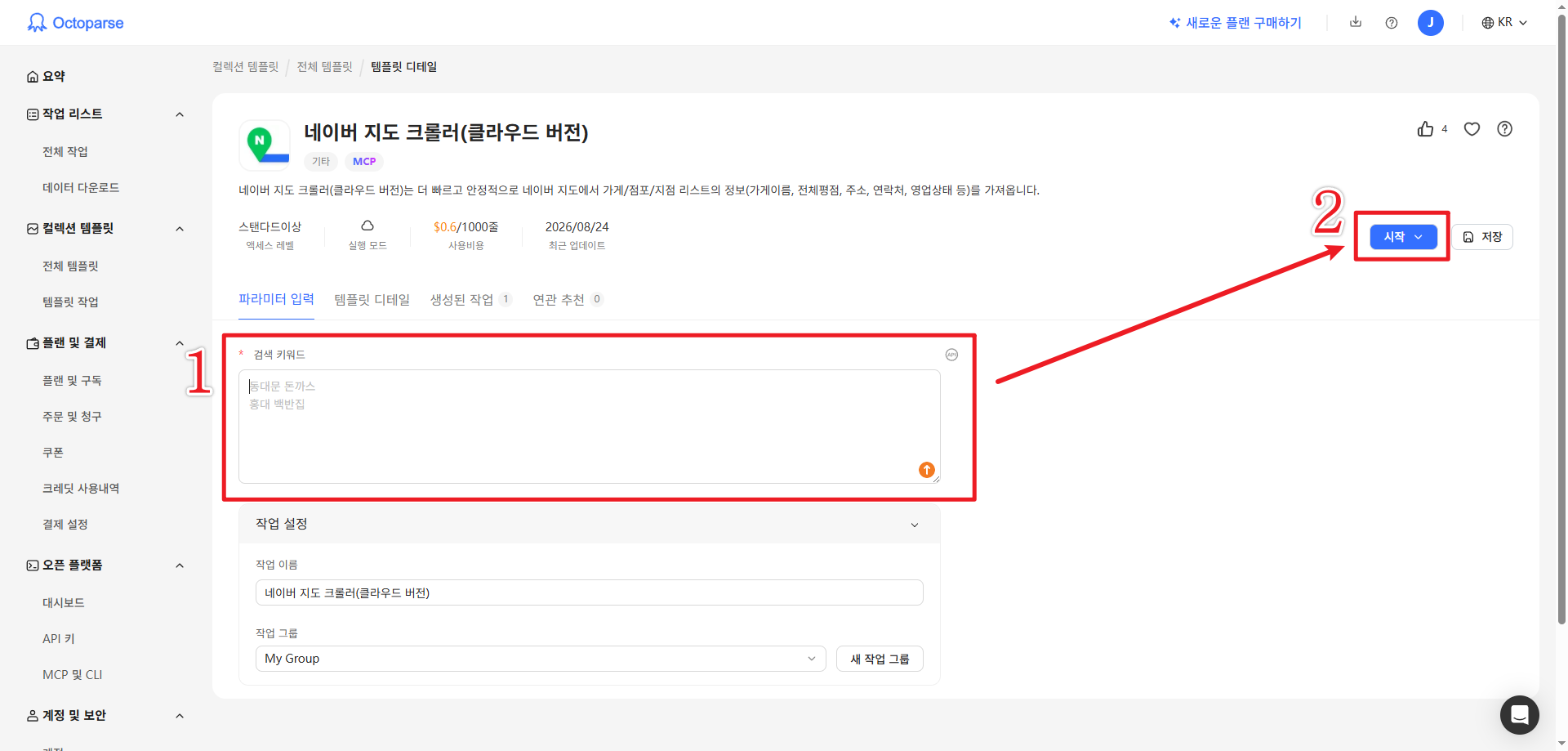Click 새로운 플랜 구매하기 link

point(1235,23)
